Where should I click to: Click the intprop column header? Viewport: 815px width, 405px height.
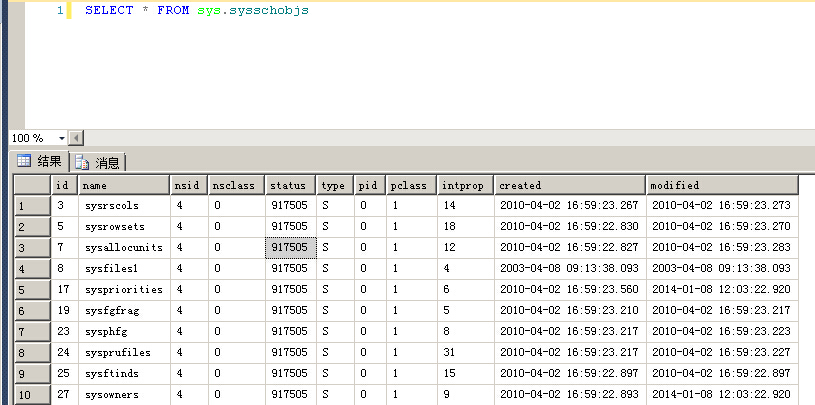(465, 185)
